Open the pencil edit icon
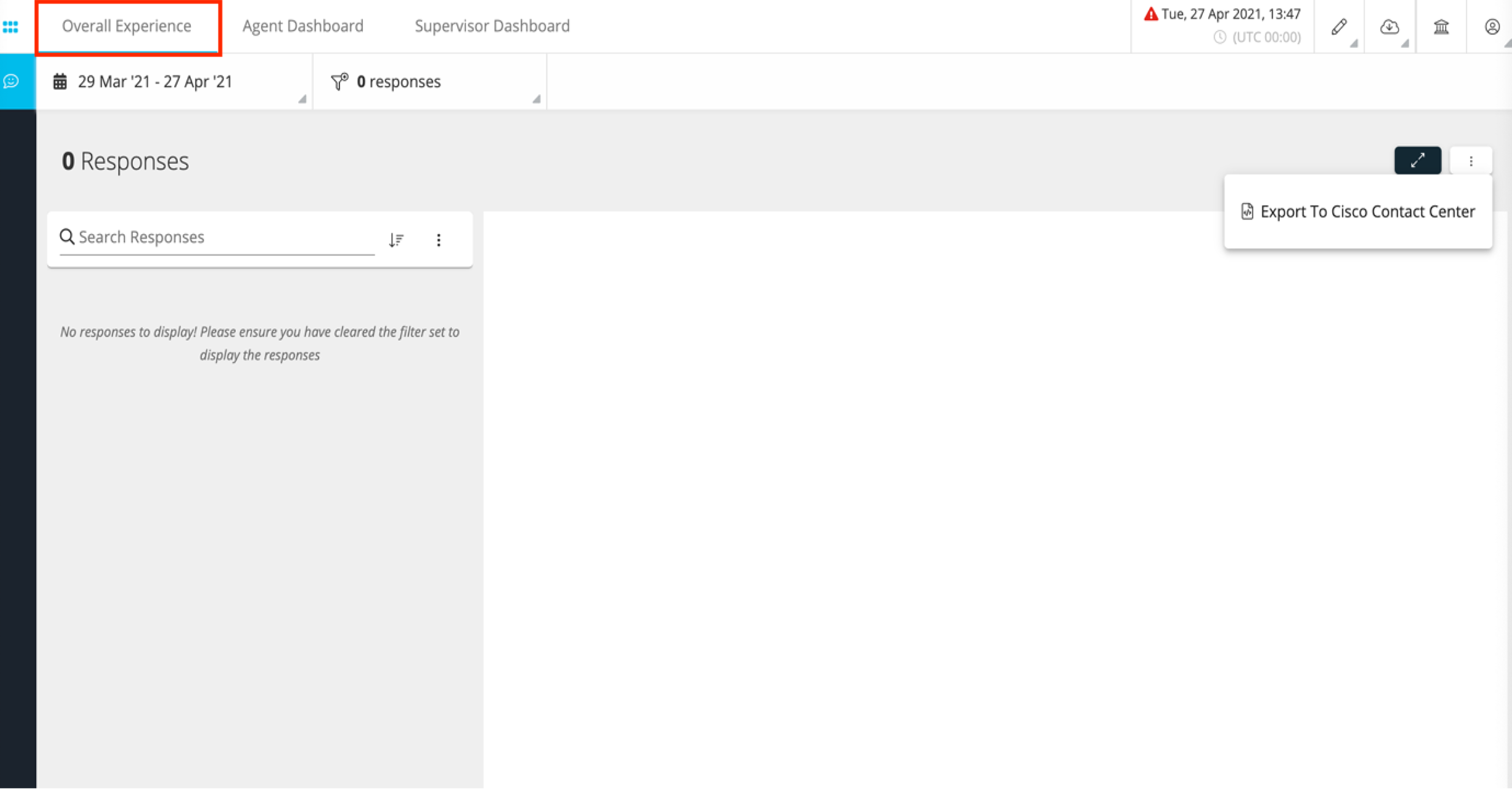Image resolution: width=1512 pixels, height=789 pixels. (1339, 27)
